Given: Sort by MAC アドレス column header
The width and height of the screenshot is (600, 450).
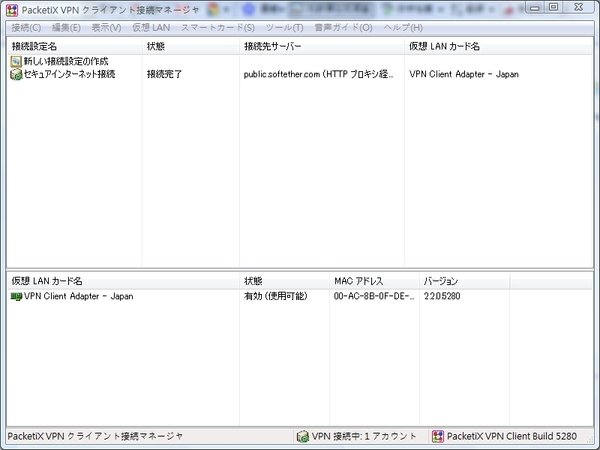Looking at the screenshot, I should 374,281.
